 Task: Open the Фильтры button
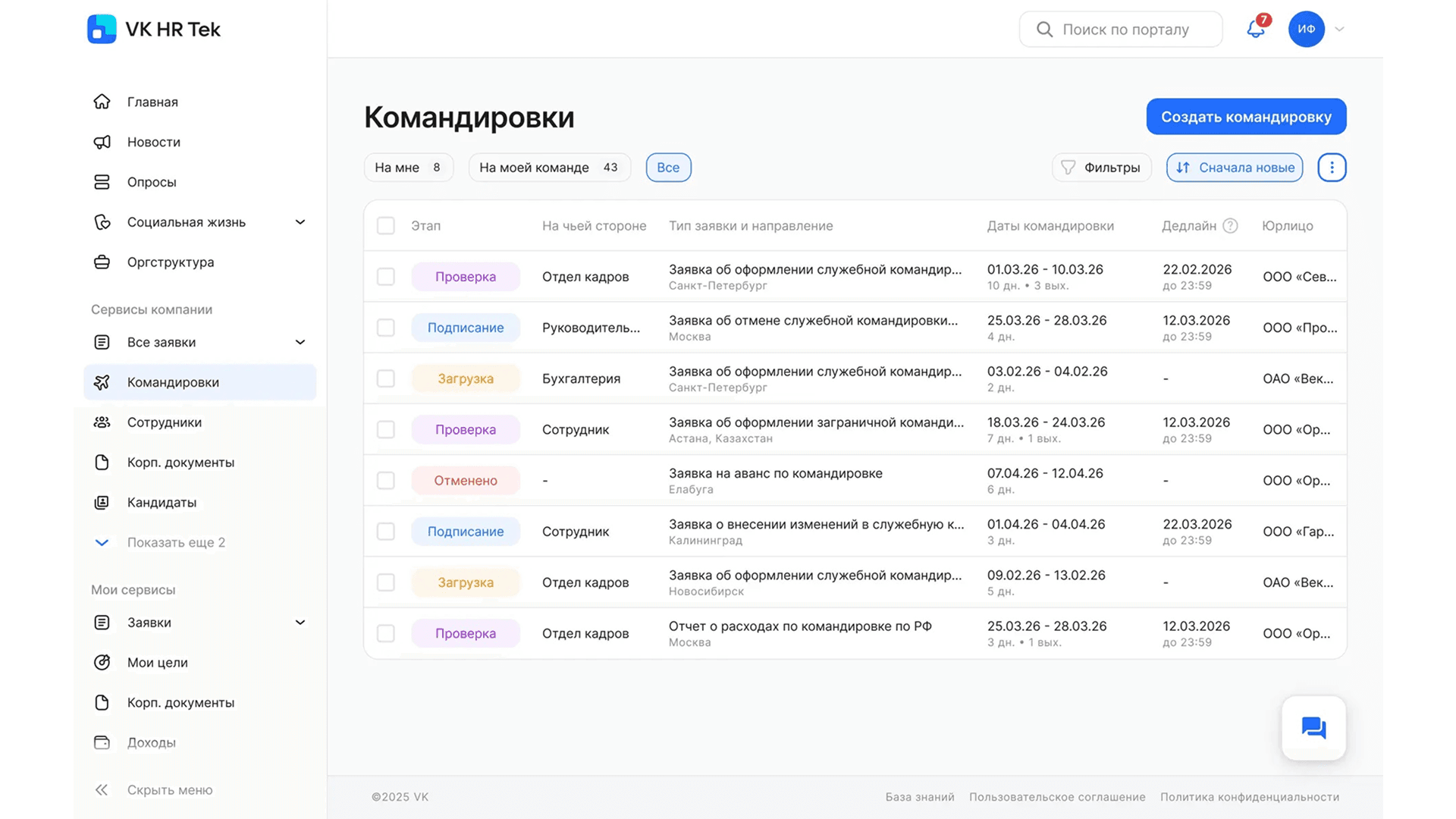pyautogui.click(x=1101, y=168)
